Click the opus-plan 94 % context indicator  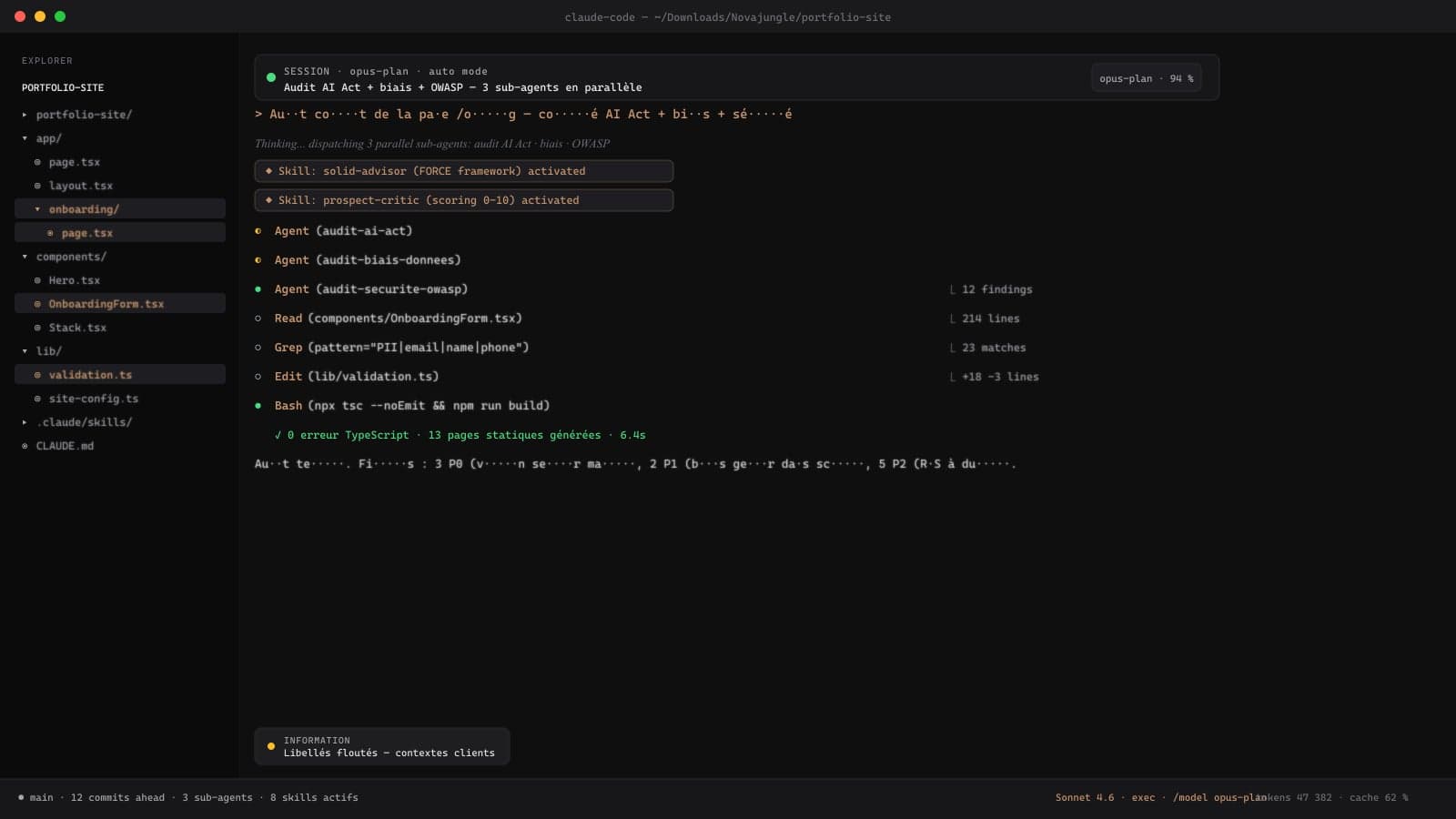[1146, 78]
